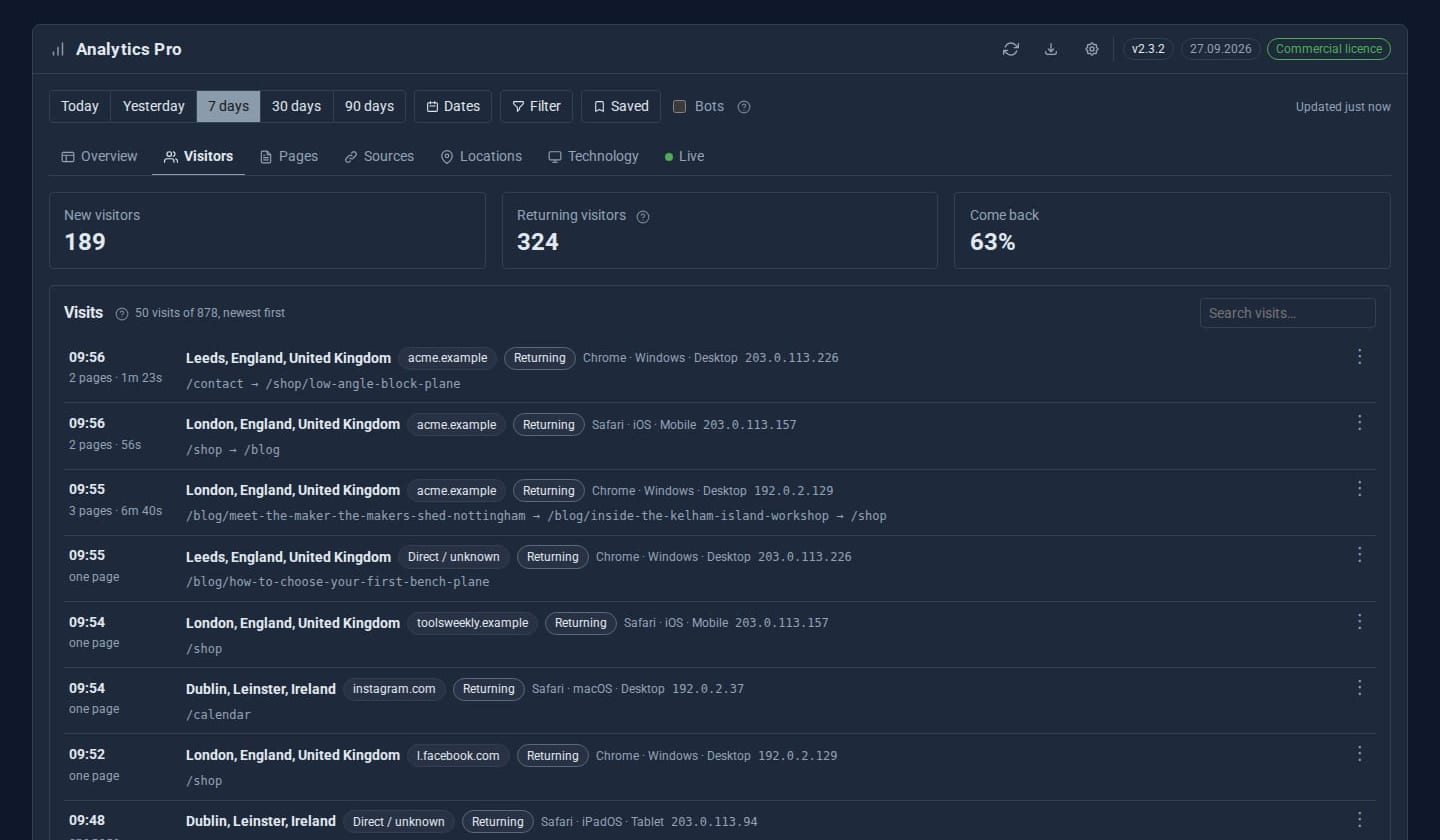Click the v2.3.2 version badge

point(1148,49)
